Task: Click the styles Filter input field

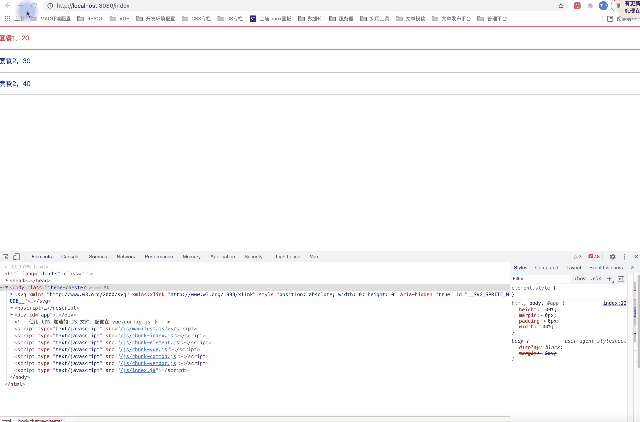Action: (x=540, y=279)
